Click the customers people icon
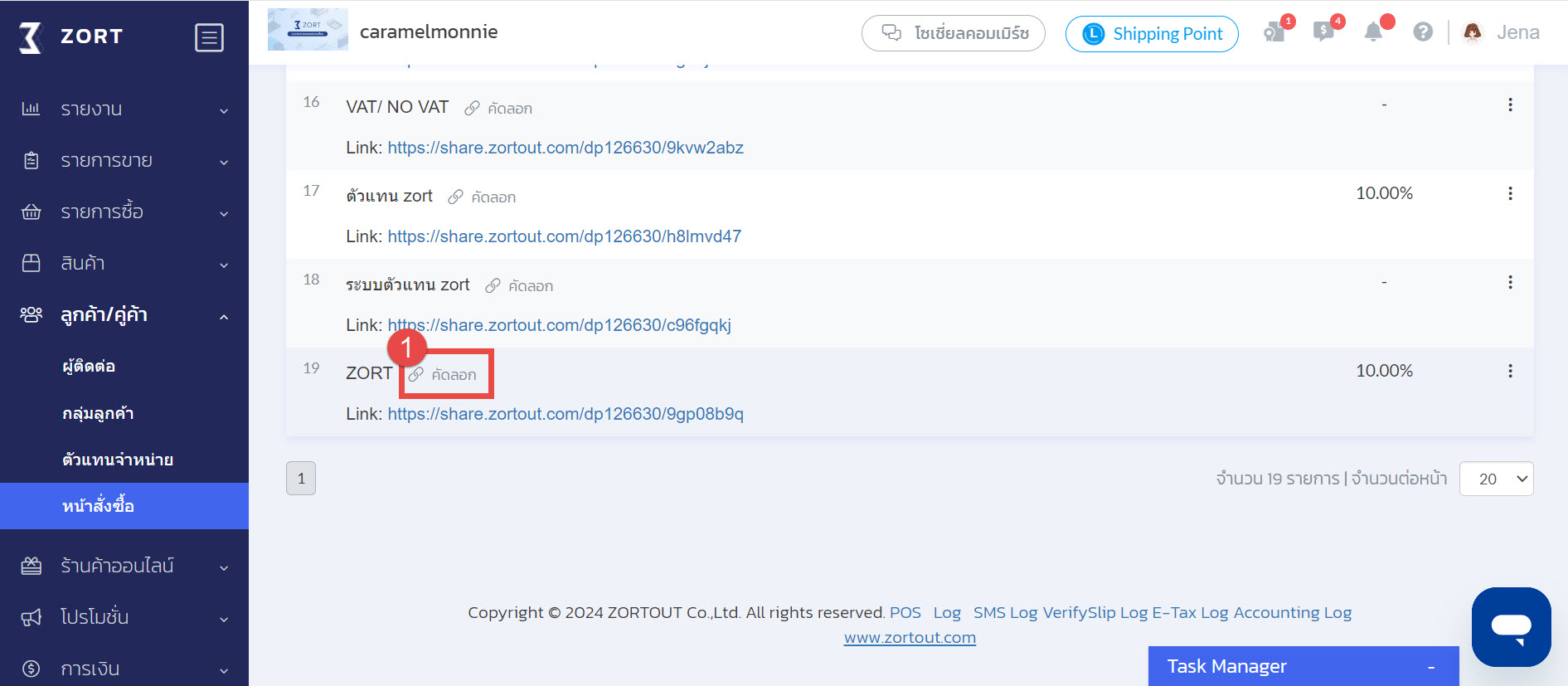 click(31, 314)
